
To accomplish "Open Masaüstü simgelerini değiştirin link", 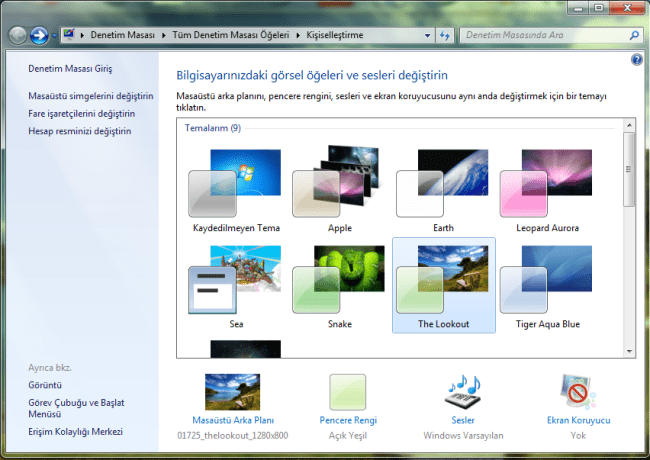I will point(91,96).
